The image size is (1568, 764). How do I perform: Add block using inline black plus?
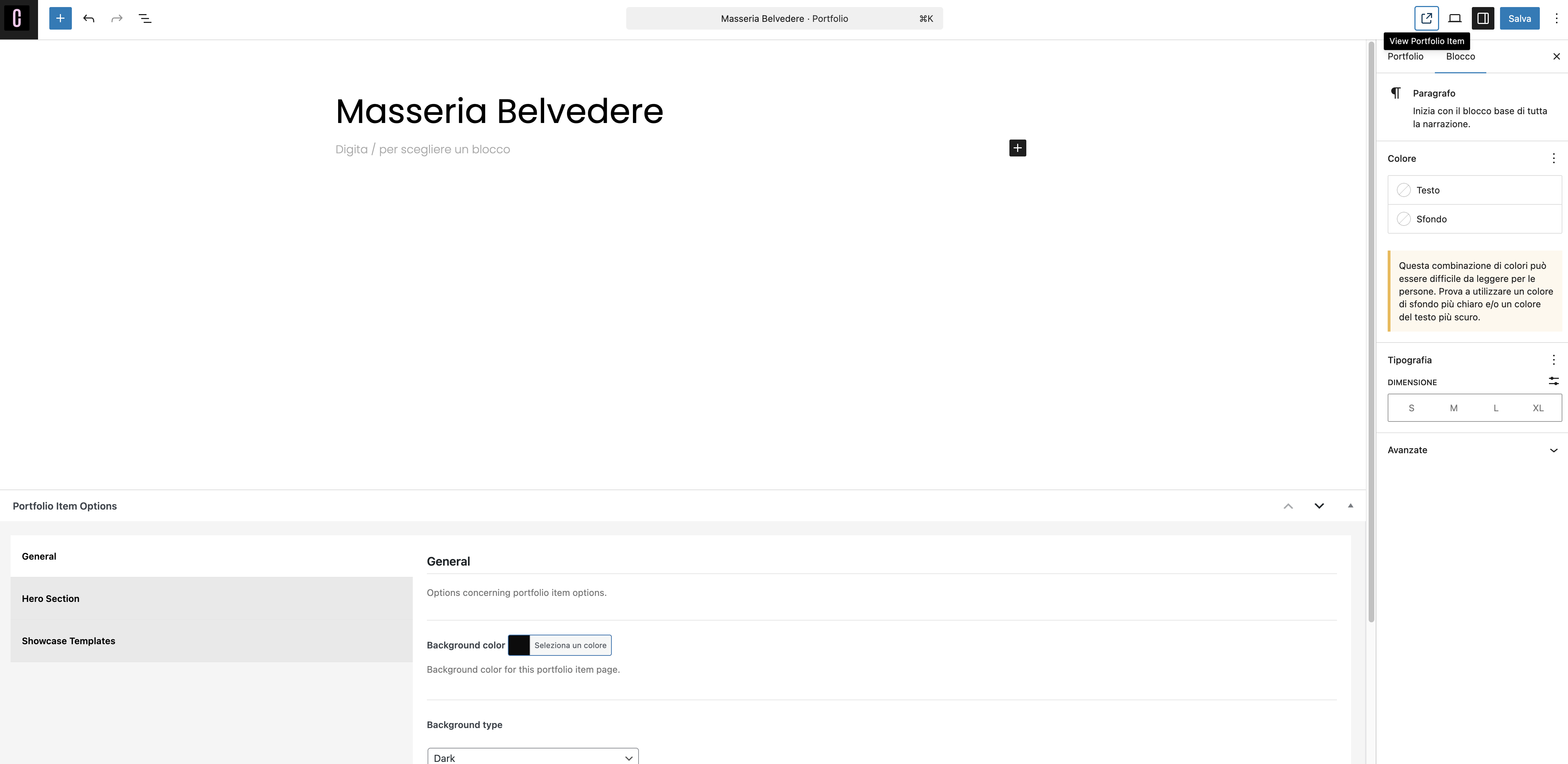[1017, 148]
